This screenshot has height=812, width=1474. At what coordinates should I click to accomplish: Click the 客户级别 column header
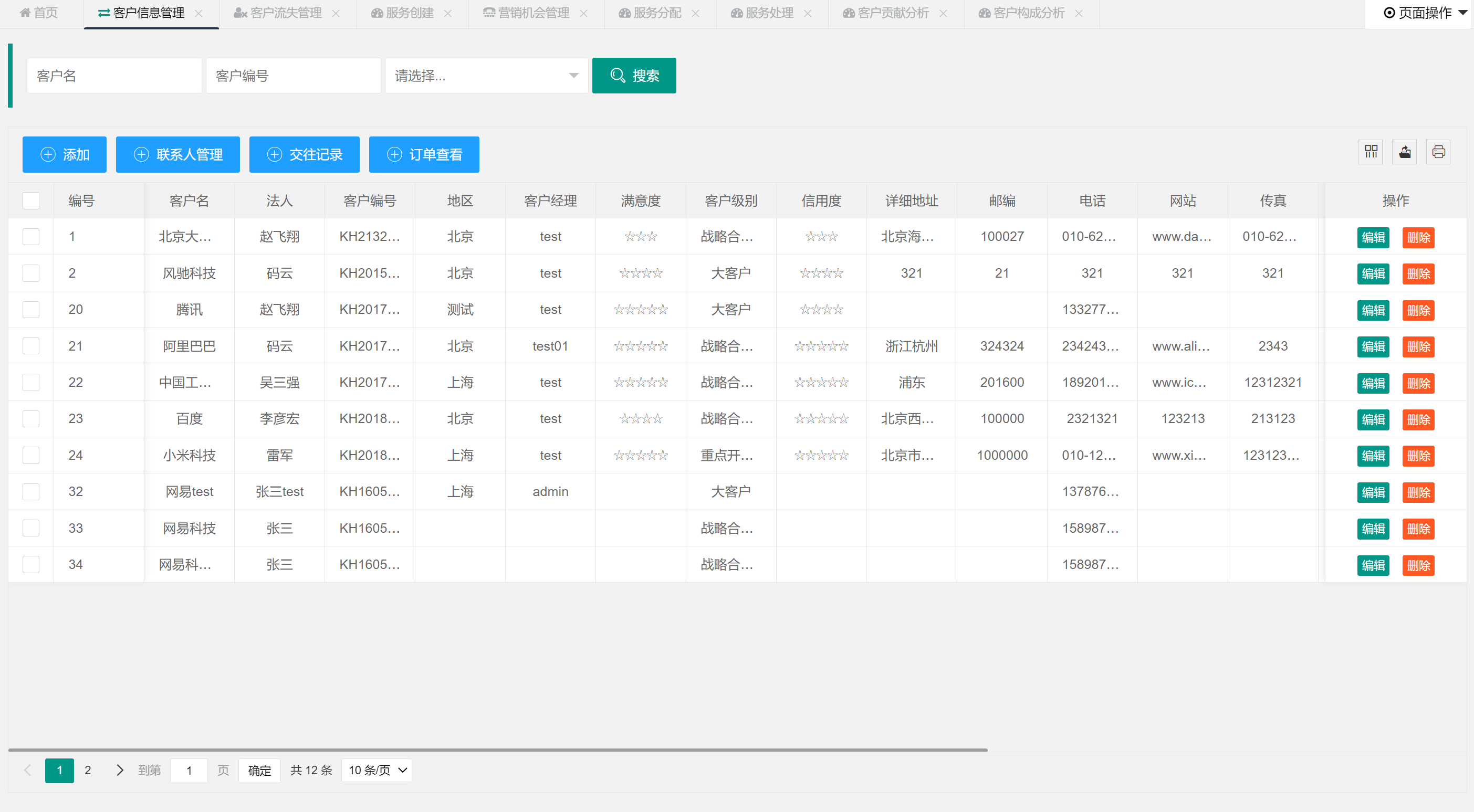pos(731,201)
